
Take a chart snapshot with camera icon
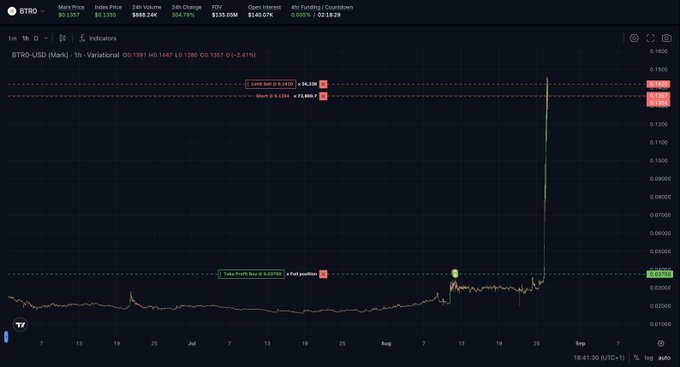click(x=667, y=38)
